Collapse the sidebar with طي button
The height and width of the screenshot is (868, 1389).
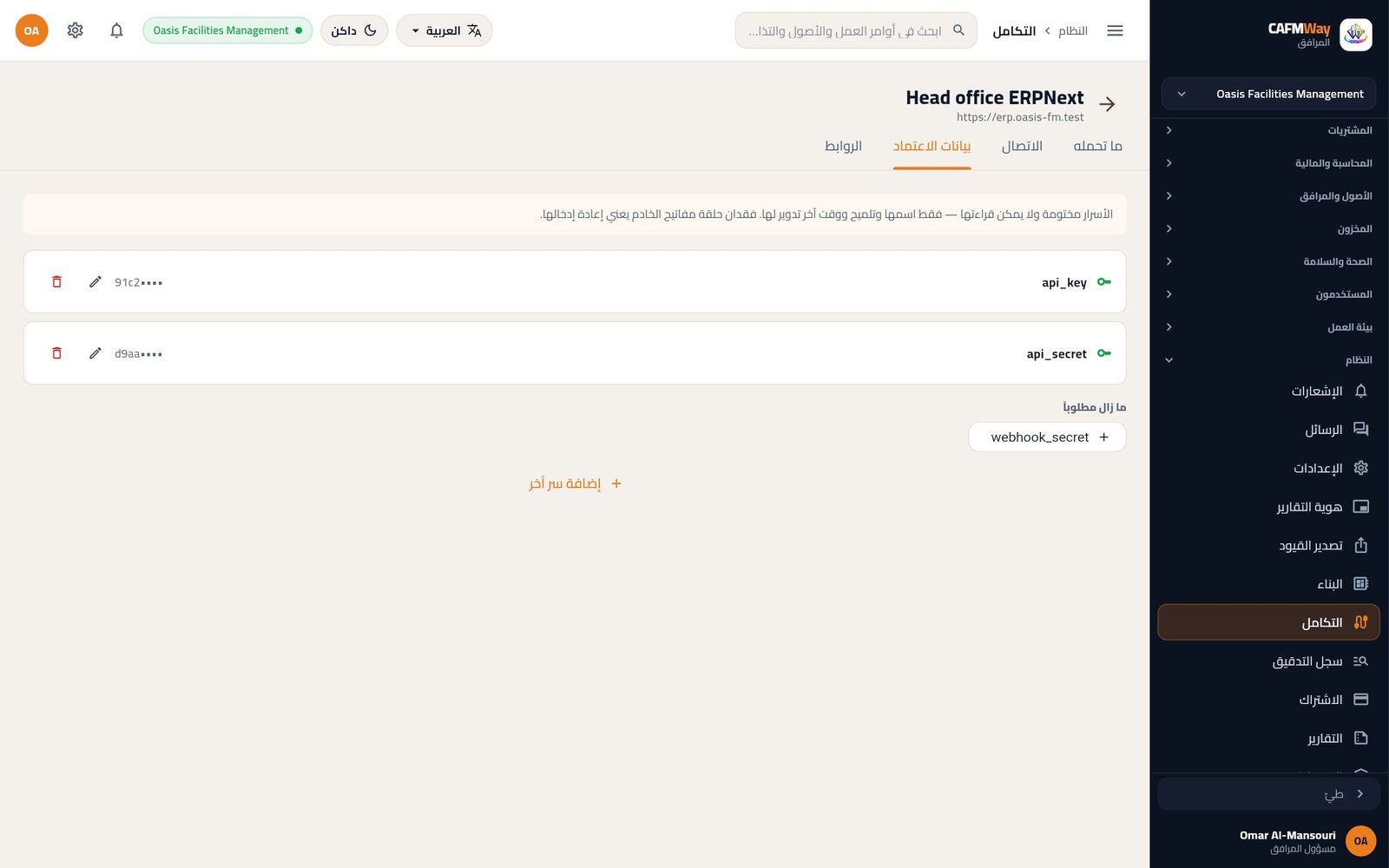[x=1269, y=794]
